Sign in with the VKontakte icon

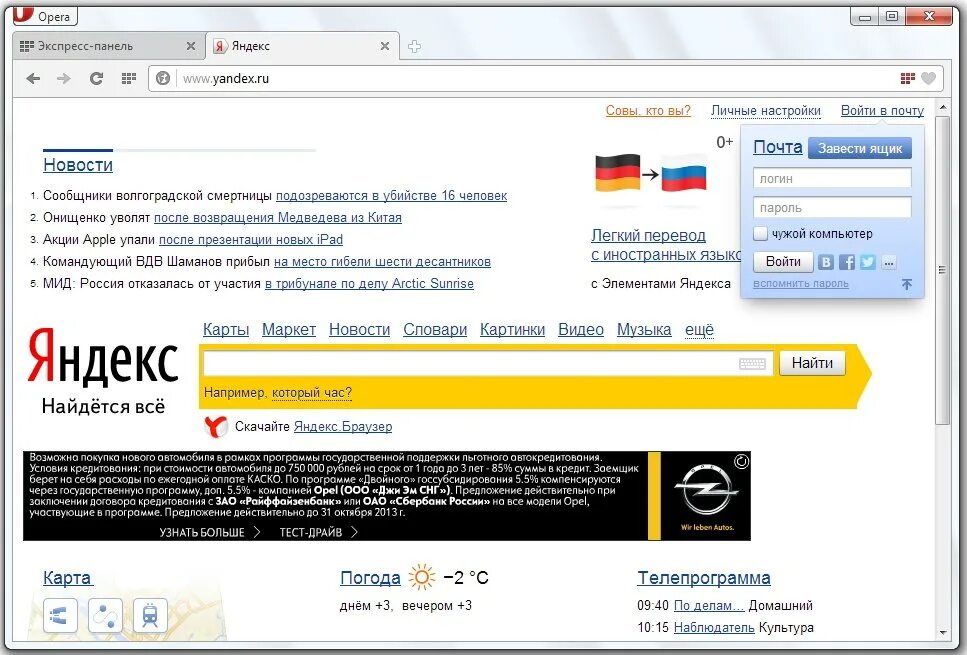point(826,262)
